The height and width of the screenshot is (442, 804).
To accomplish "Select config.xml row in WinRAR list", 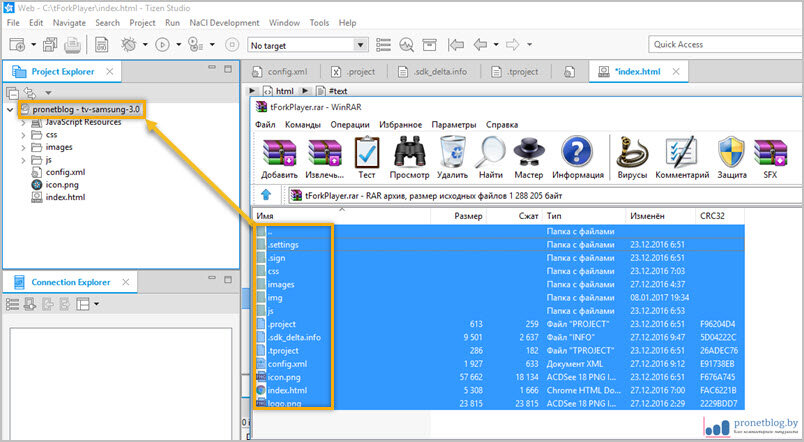I will point(498,364).
